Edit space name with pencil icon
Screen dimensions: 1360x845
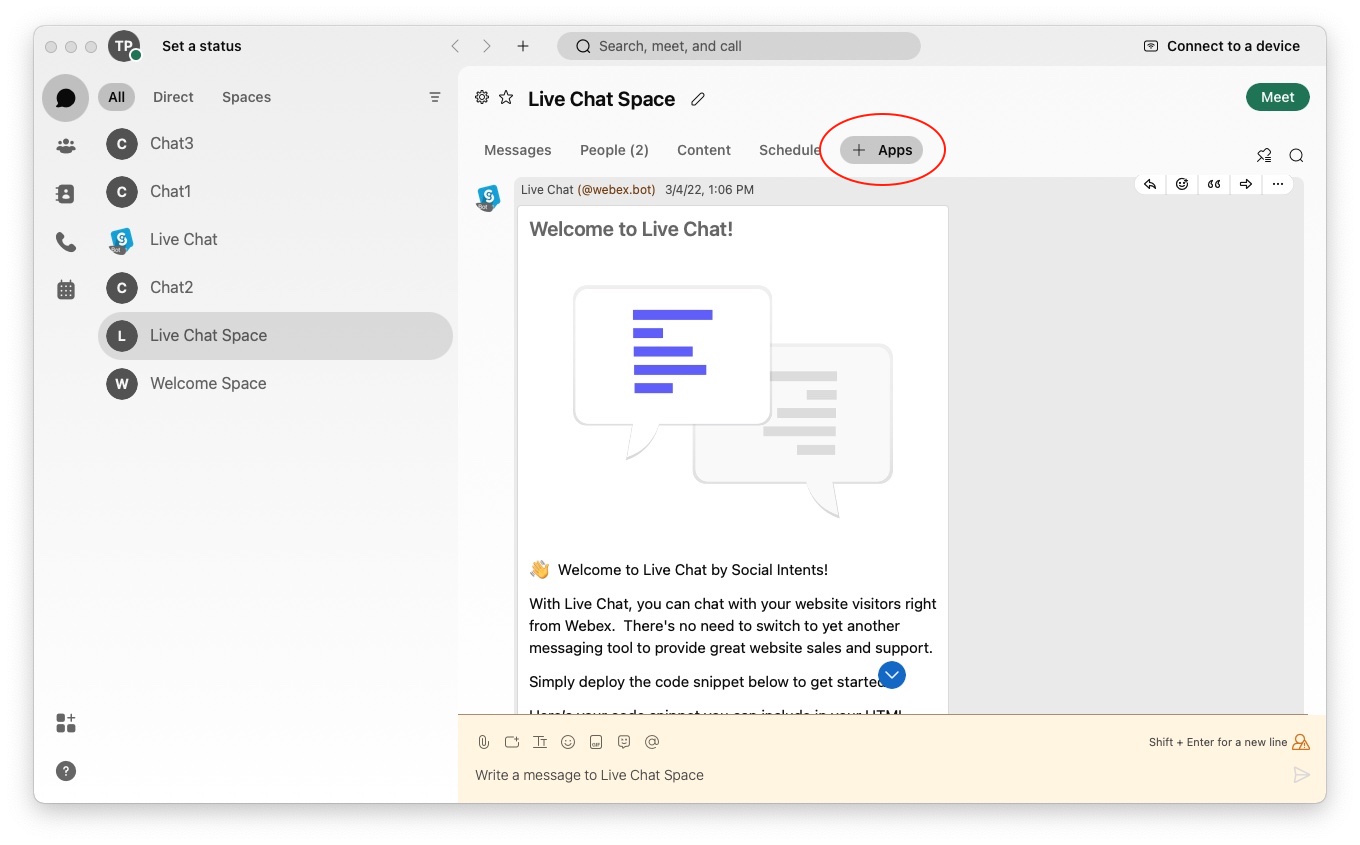[x=698, y=99]
